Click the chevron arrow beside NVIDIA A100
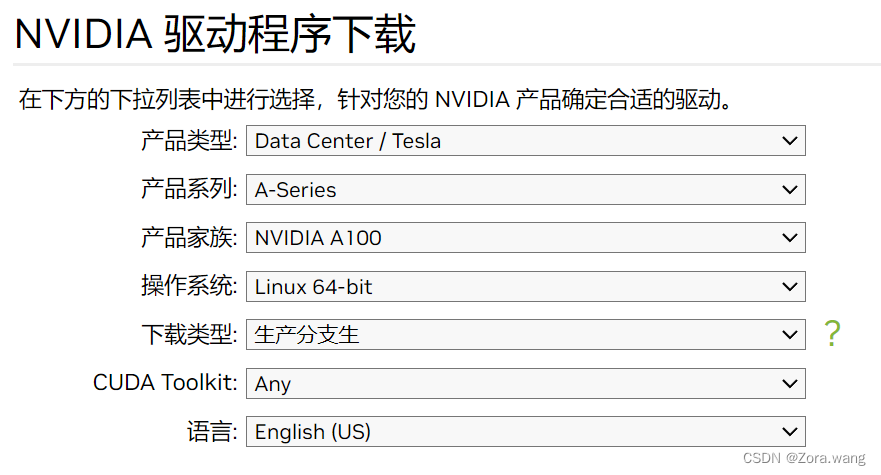Image resolution: width=881 pixels, height=475 pixels. coord(789,238)
